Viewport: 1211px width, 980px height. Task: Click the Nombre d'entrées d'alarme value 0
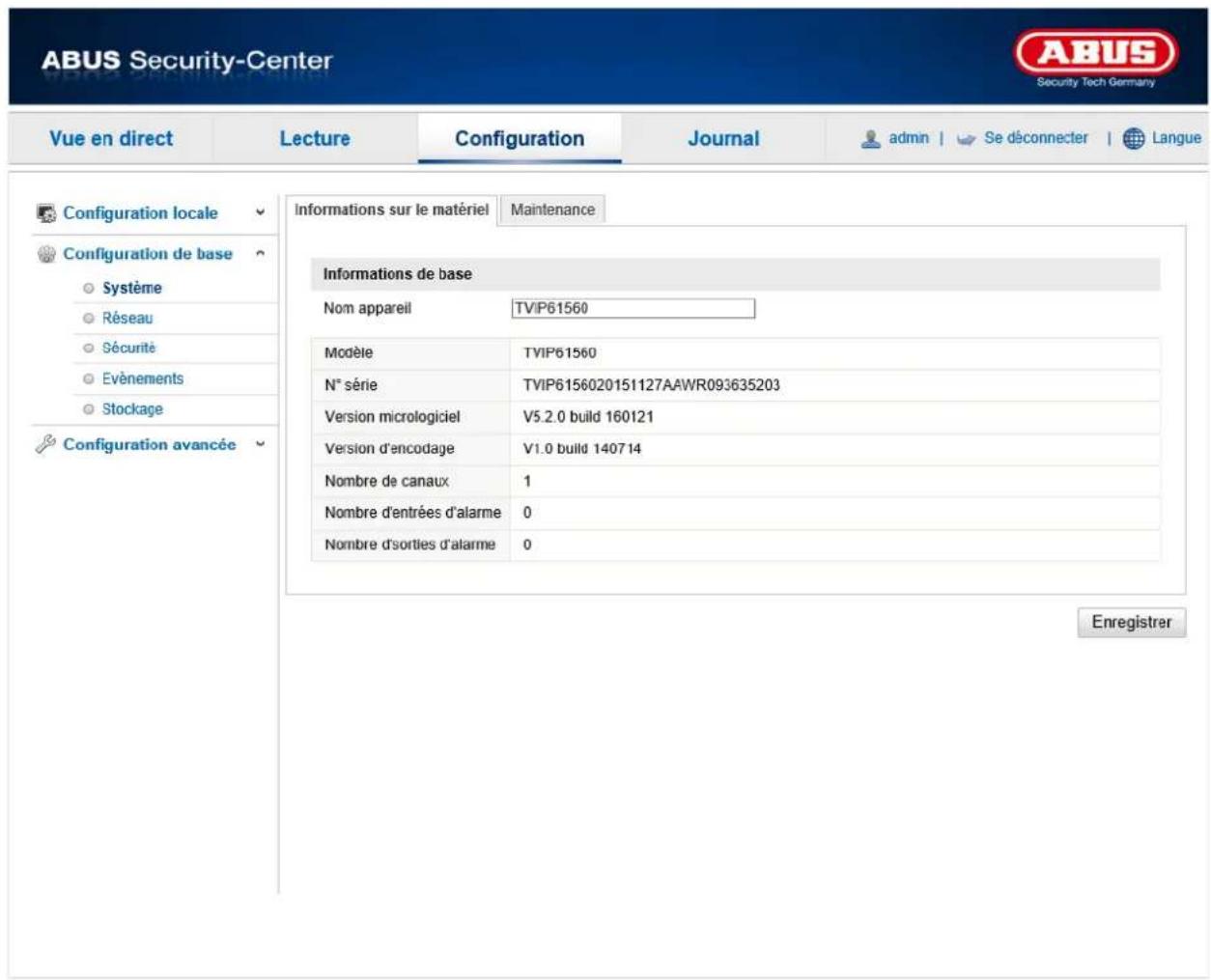[x=527, y=512]
